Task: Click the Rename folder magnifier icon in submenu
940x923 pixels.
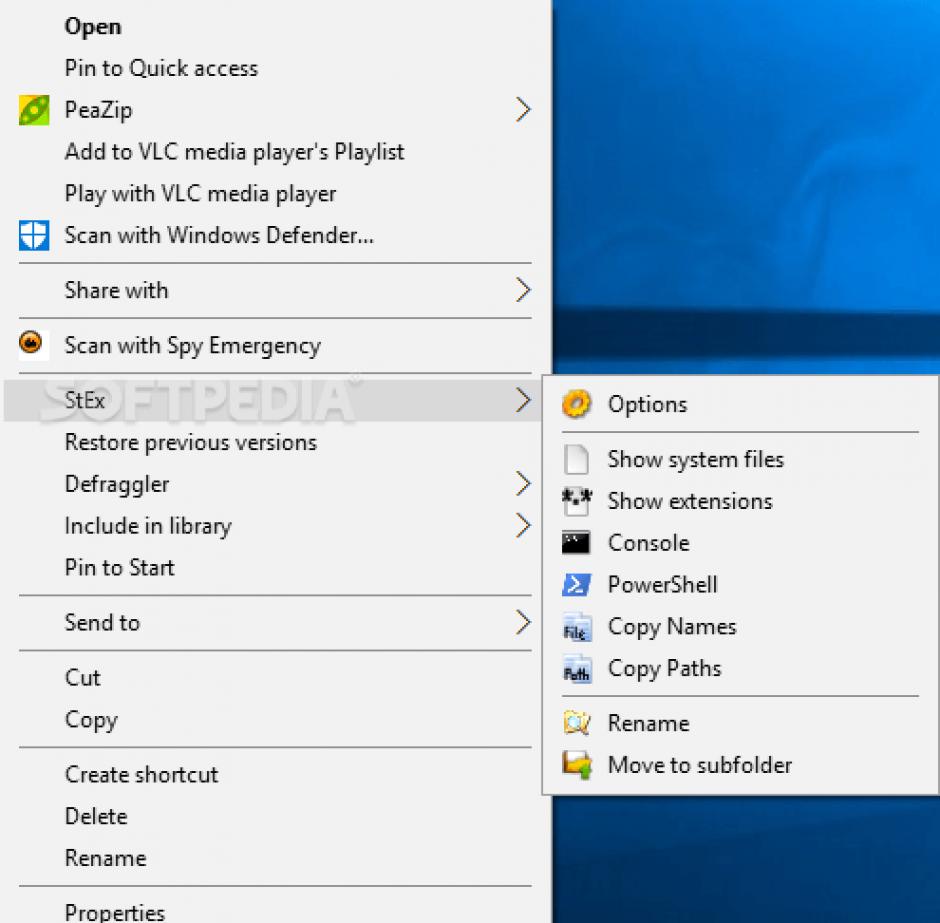Action: coord(577,723)
